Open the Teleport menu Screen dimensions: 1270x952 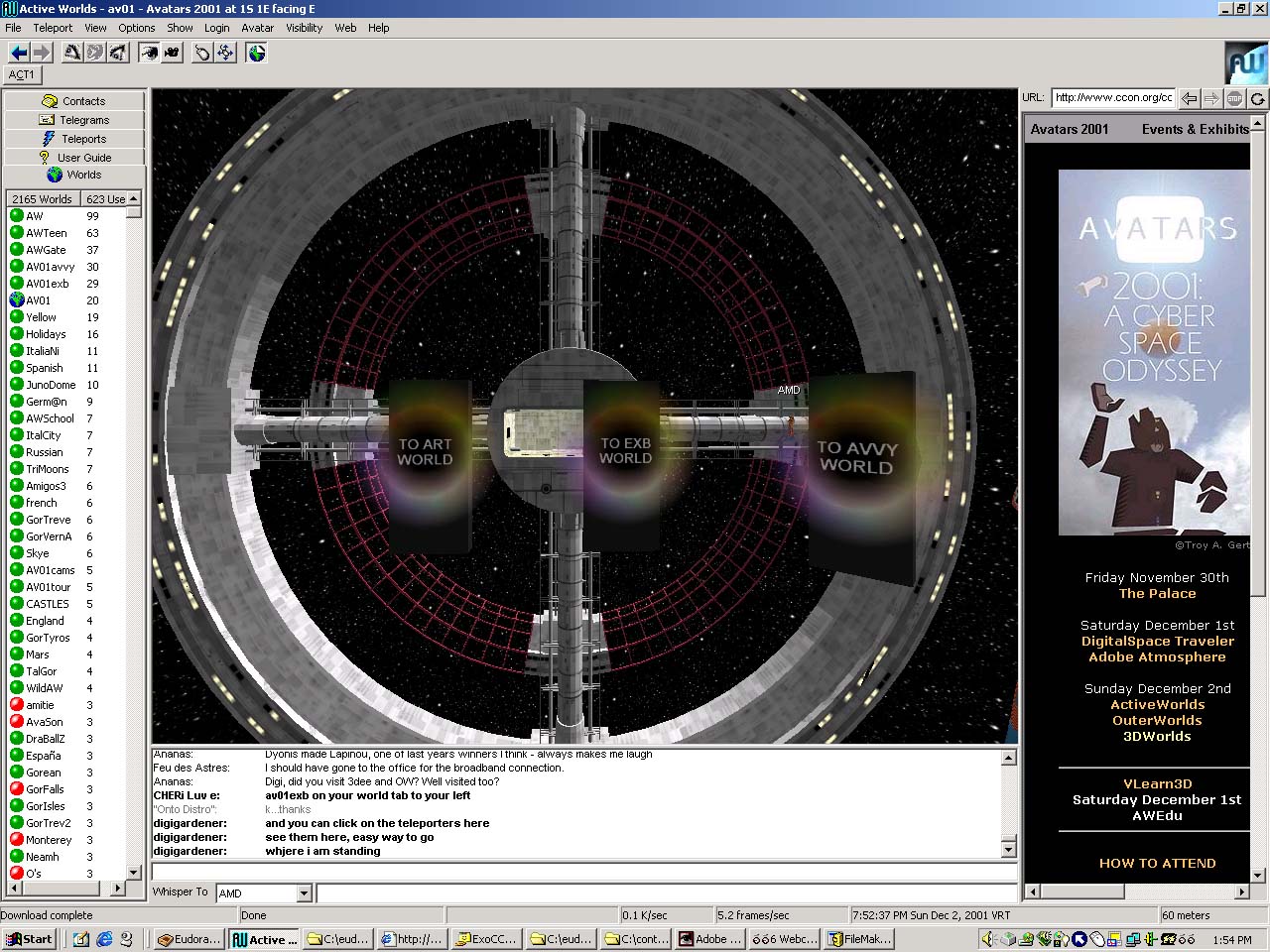[x=53, y=28]
